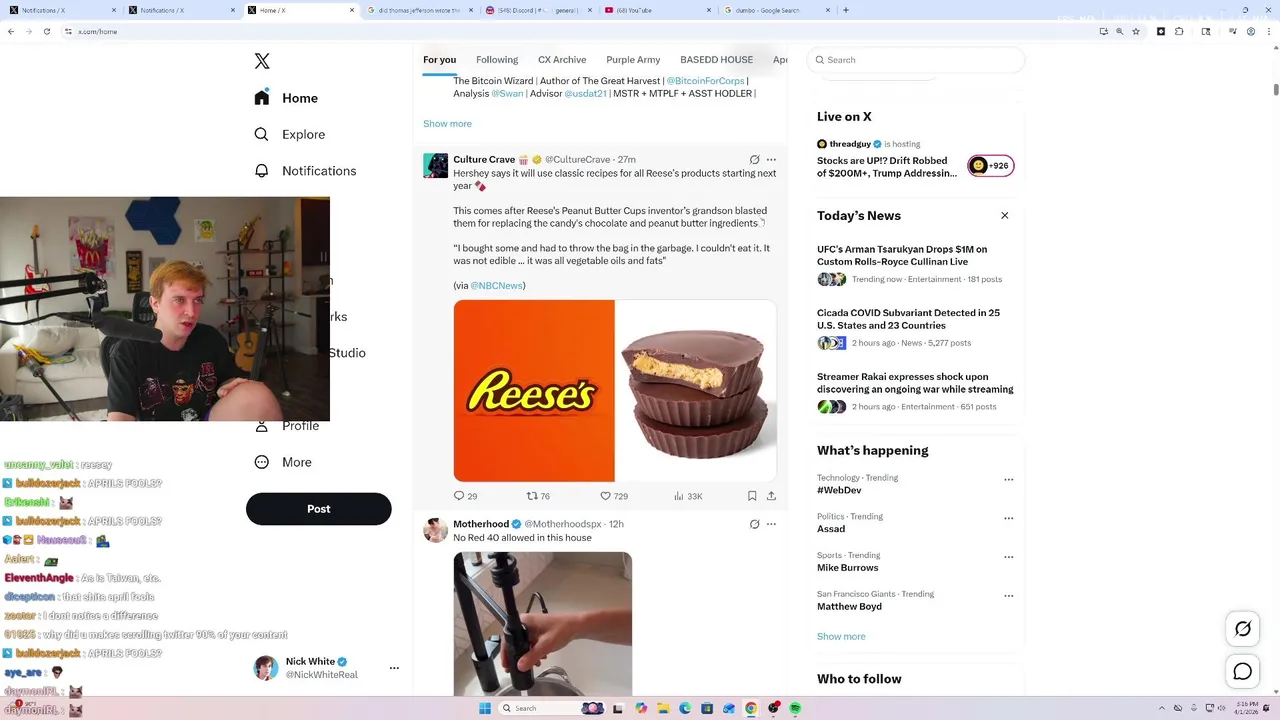Click the blue Post button

coord(318,509)
